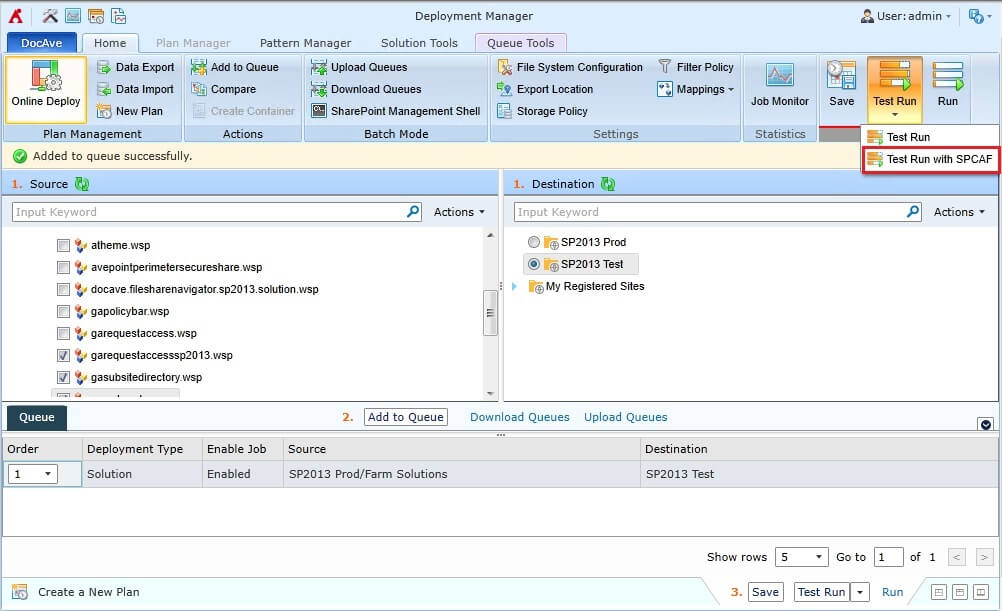
Task: Switch to the DocAve tab
Action: [x=42, y=43]
